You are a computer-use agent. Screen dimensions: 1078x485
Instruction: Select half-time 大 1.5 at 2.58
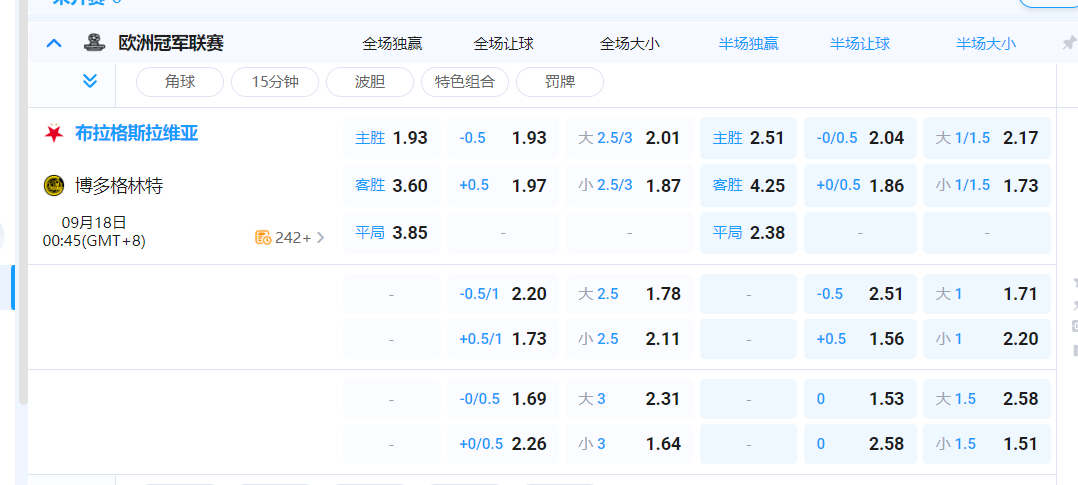coord(987,399)
